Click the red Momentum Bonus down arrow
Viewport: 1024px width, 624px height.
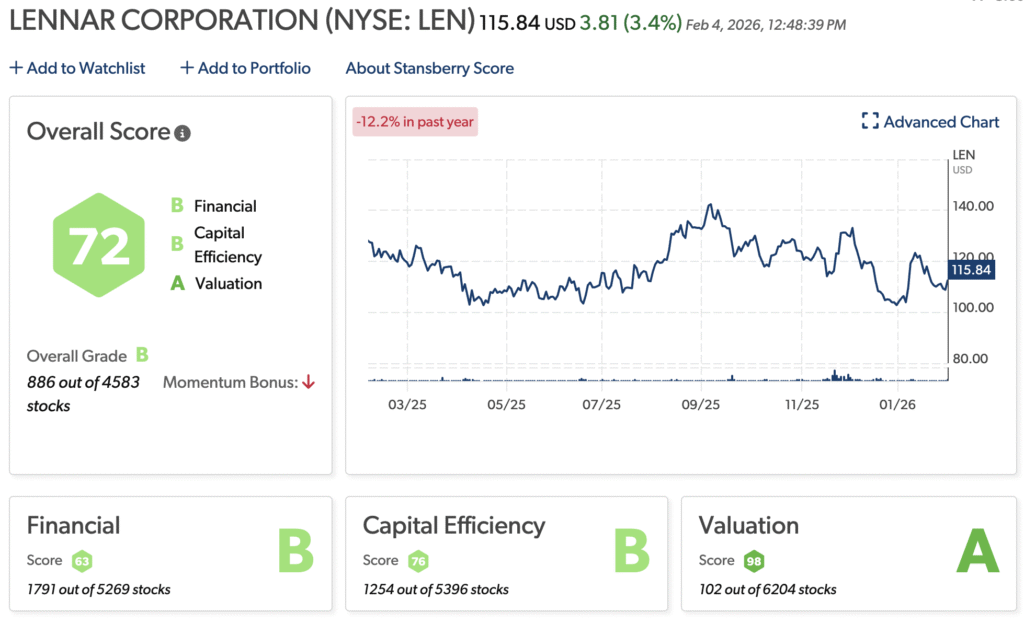point(308,382)
